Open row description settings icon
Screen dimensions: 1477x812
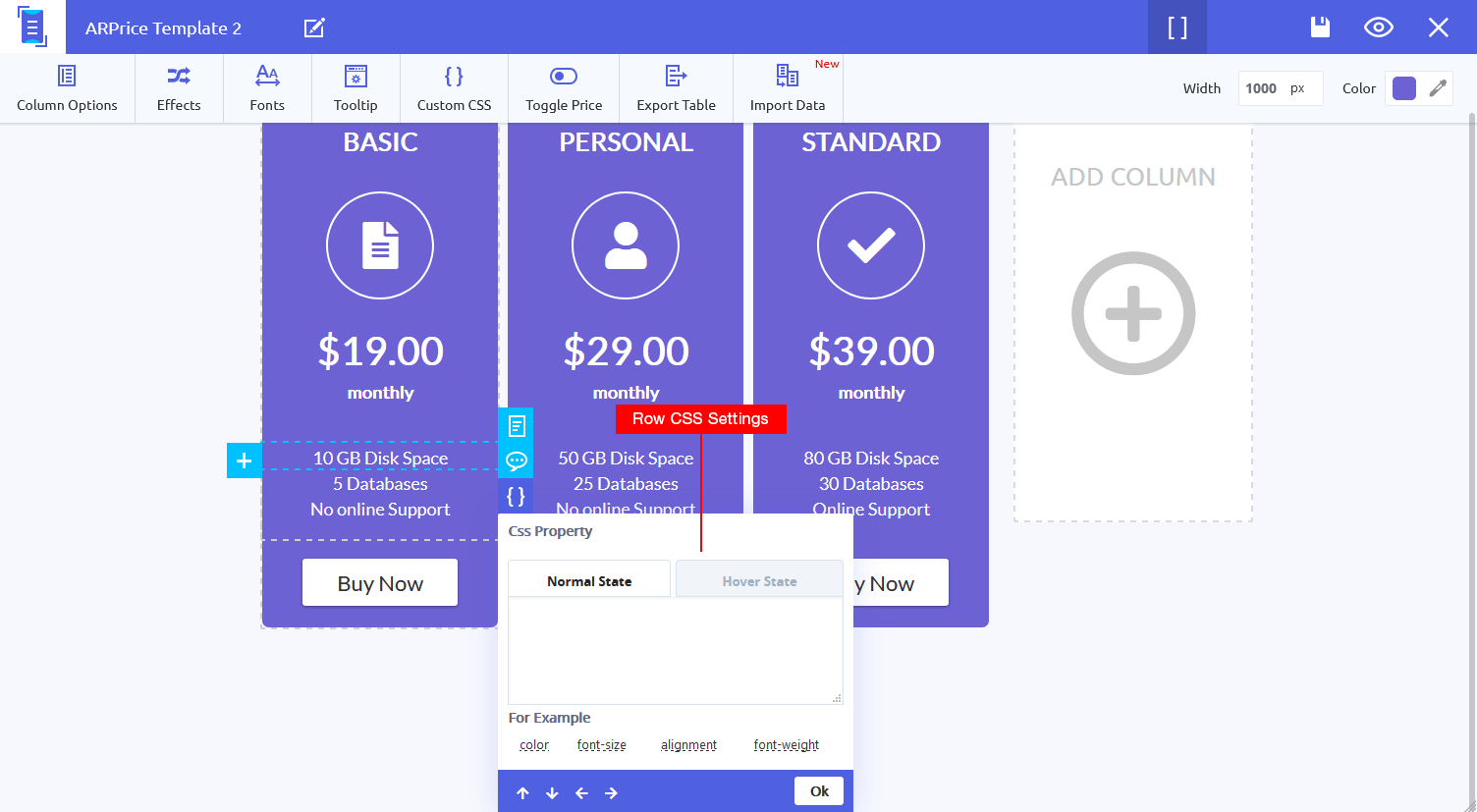click(x=517, y=425)
